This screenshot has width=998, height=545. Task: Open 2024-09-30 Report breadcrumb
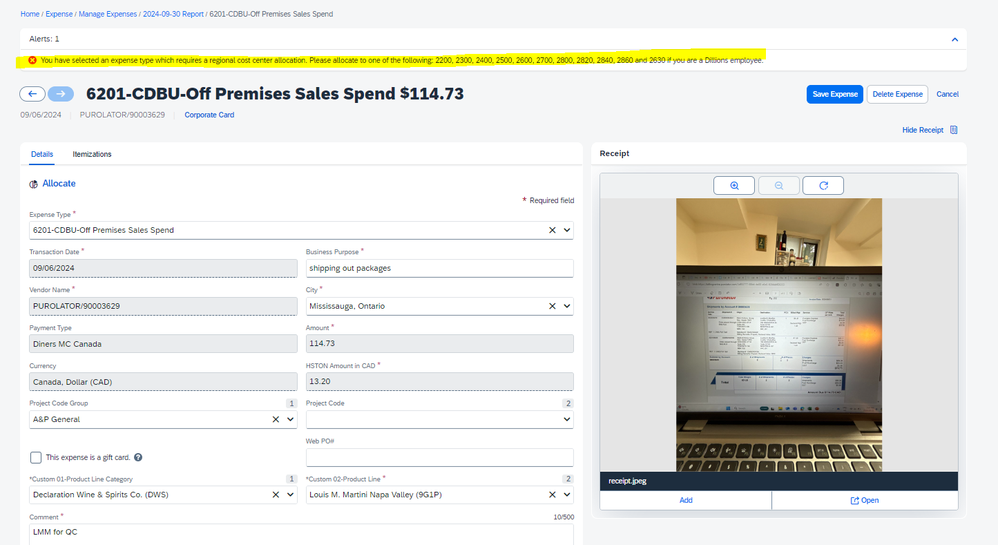173,14
